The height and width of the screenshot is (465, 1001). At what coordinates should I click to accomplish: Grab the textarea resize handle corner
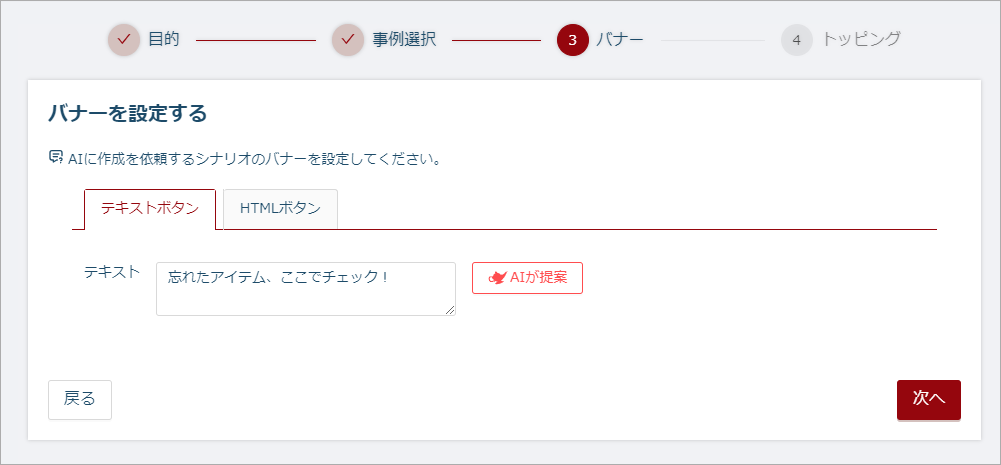point(450,310)
